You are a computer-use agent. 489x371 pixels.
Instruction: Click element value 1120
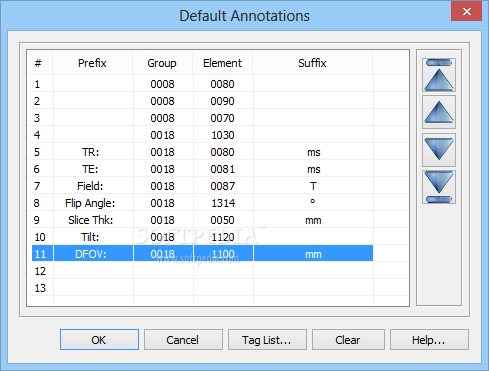pyautogui.click(x=223, y=237)
